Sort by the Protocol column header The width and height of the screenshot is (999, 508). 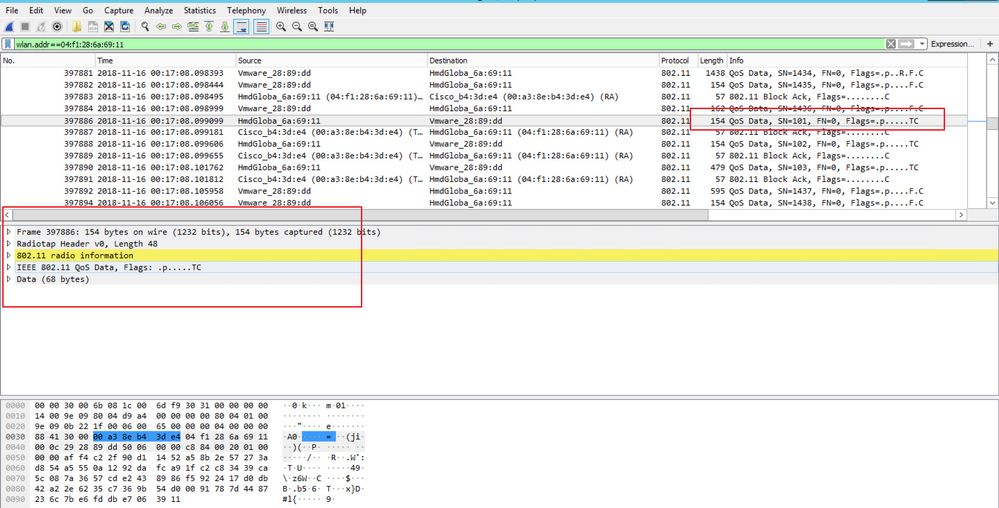click(679, 61)
